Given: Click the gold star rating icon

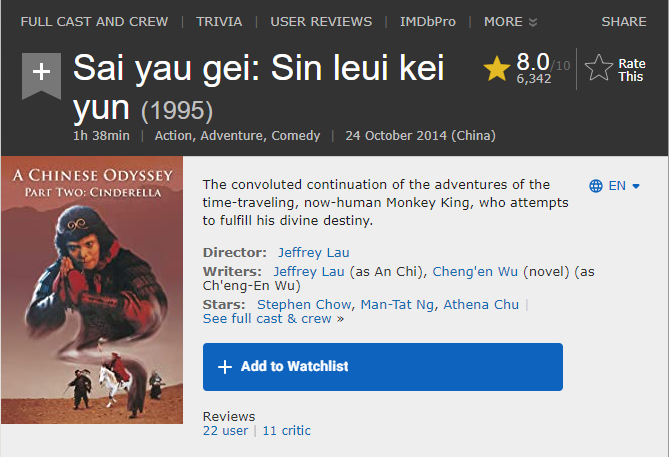Looking at the screenshot, I should (497, 69).
